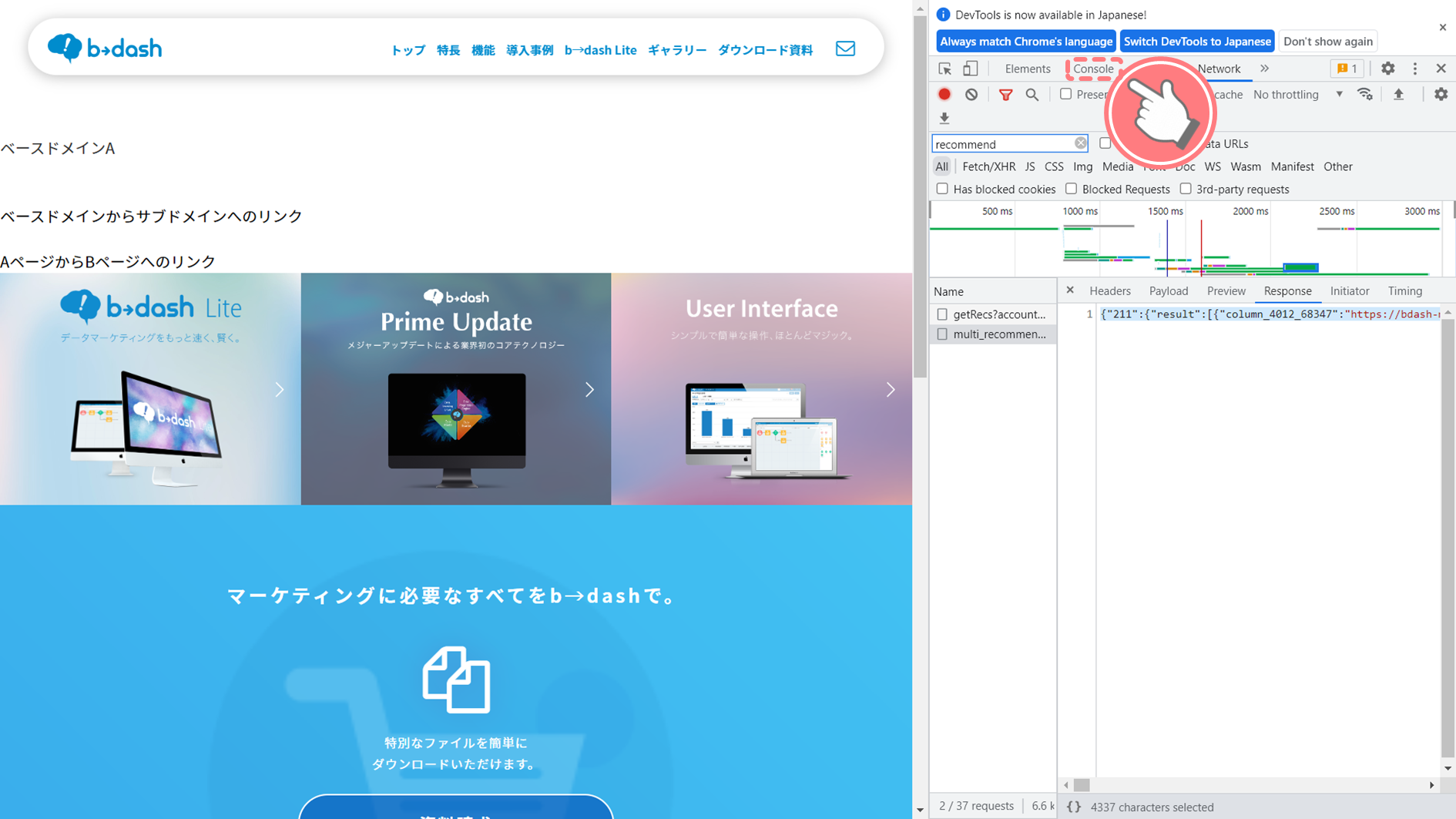Close the request details pane
Screen dimensions: 1456x819
pos(1070,290)
